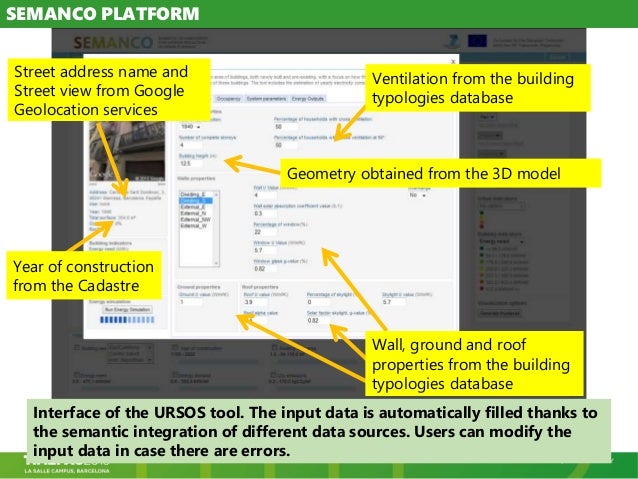Click the Building use list box

[130, 354]
